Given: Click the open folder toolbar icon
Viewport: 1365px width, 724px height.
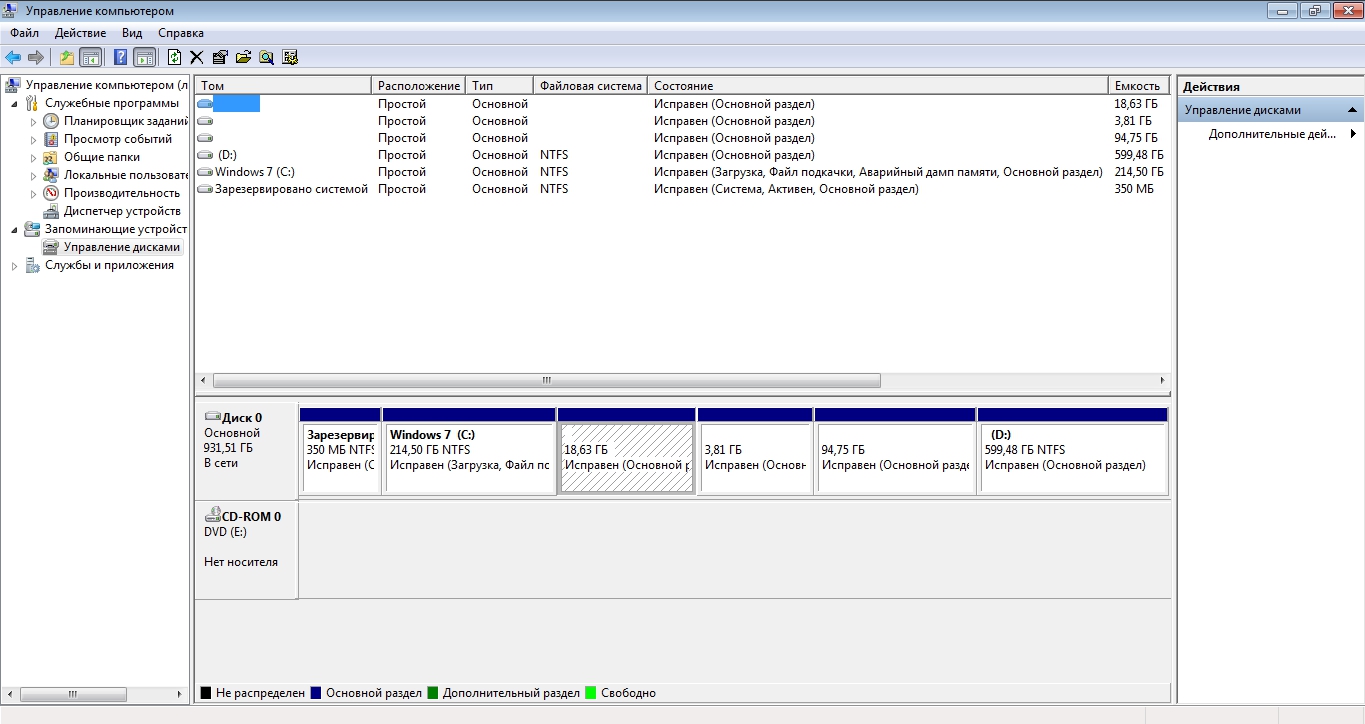Looking at the screenshot, I should pos(243,57).
